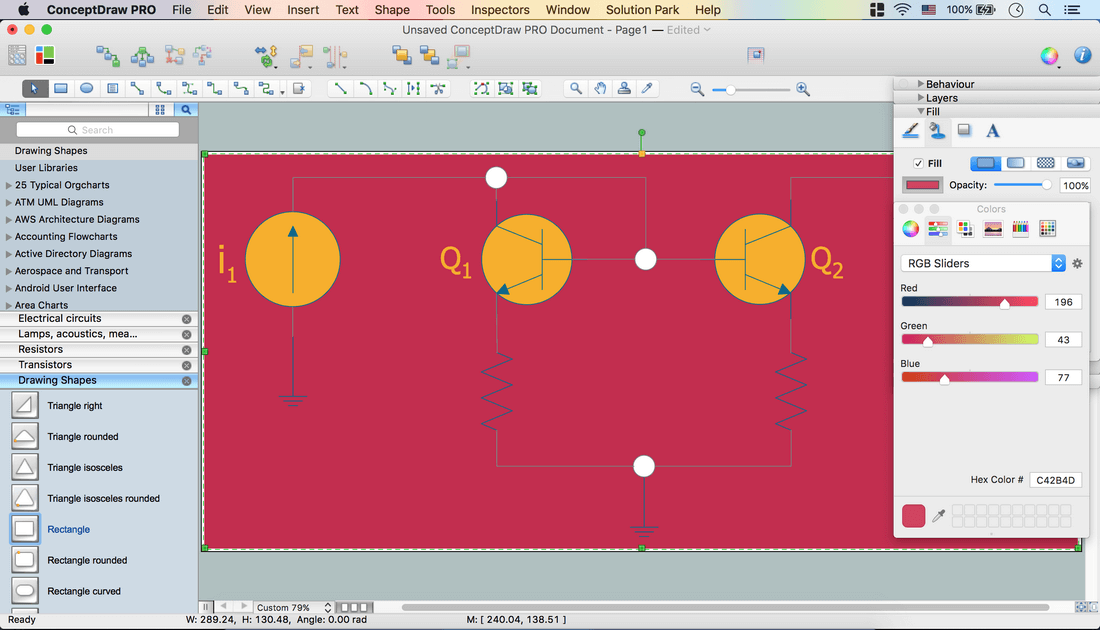The width and height of the screenshot is (1100, 630).
Task: Open the RGB Sliders dropdown
Action: click(x=984, y=263)
